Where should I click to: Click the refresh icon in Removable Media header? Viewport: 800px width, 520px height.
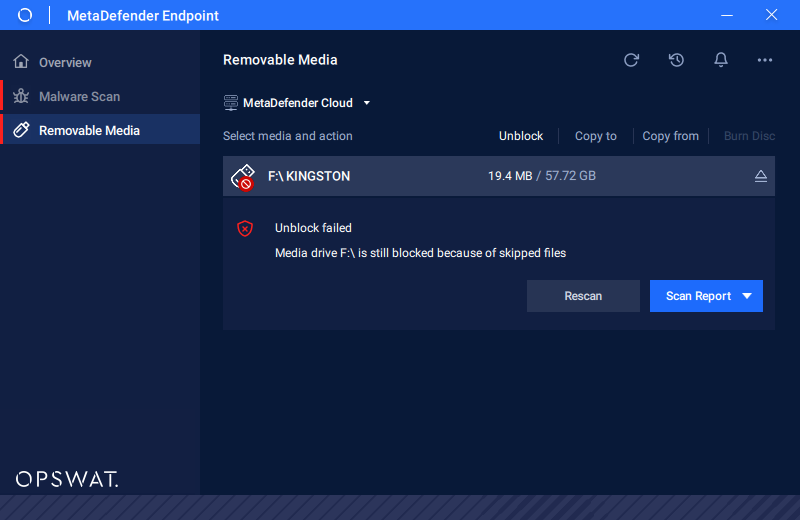[x=631, y=60]
